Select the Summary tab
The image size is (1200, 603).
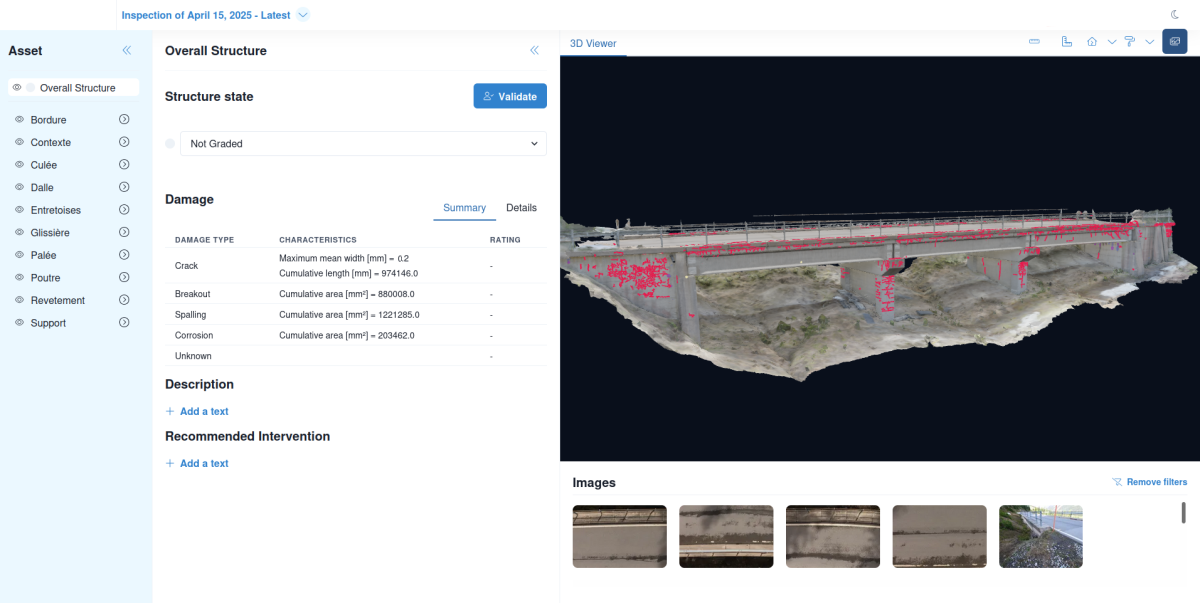click(464, 208)
